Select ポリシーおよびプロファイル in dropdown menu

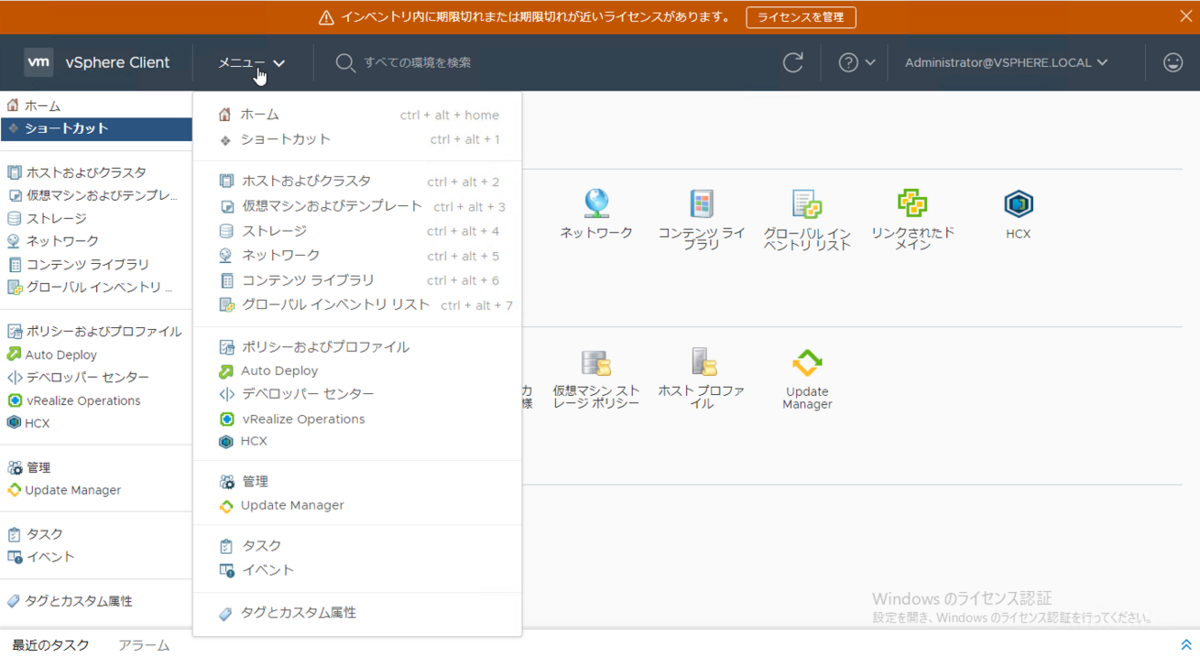(x=357, y=347)
